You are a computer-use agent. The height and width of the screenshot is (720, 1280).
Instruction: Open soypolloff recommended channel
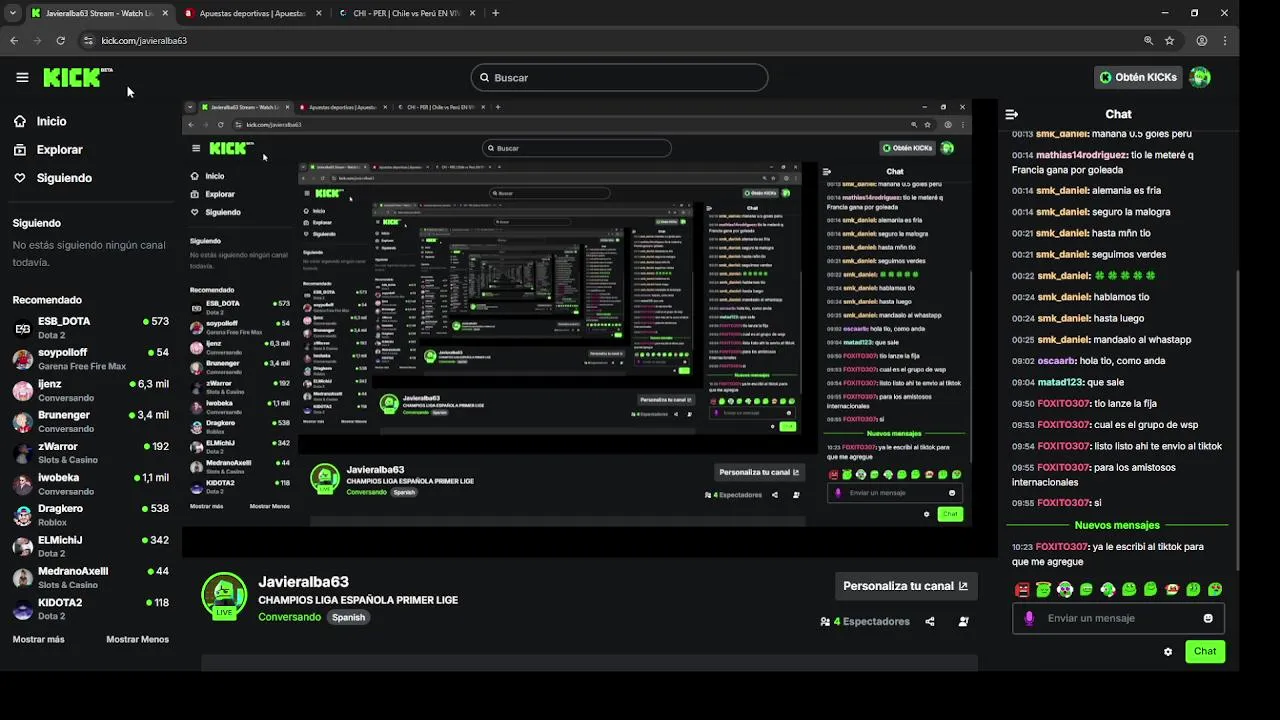[90, 359]
